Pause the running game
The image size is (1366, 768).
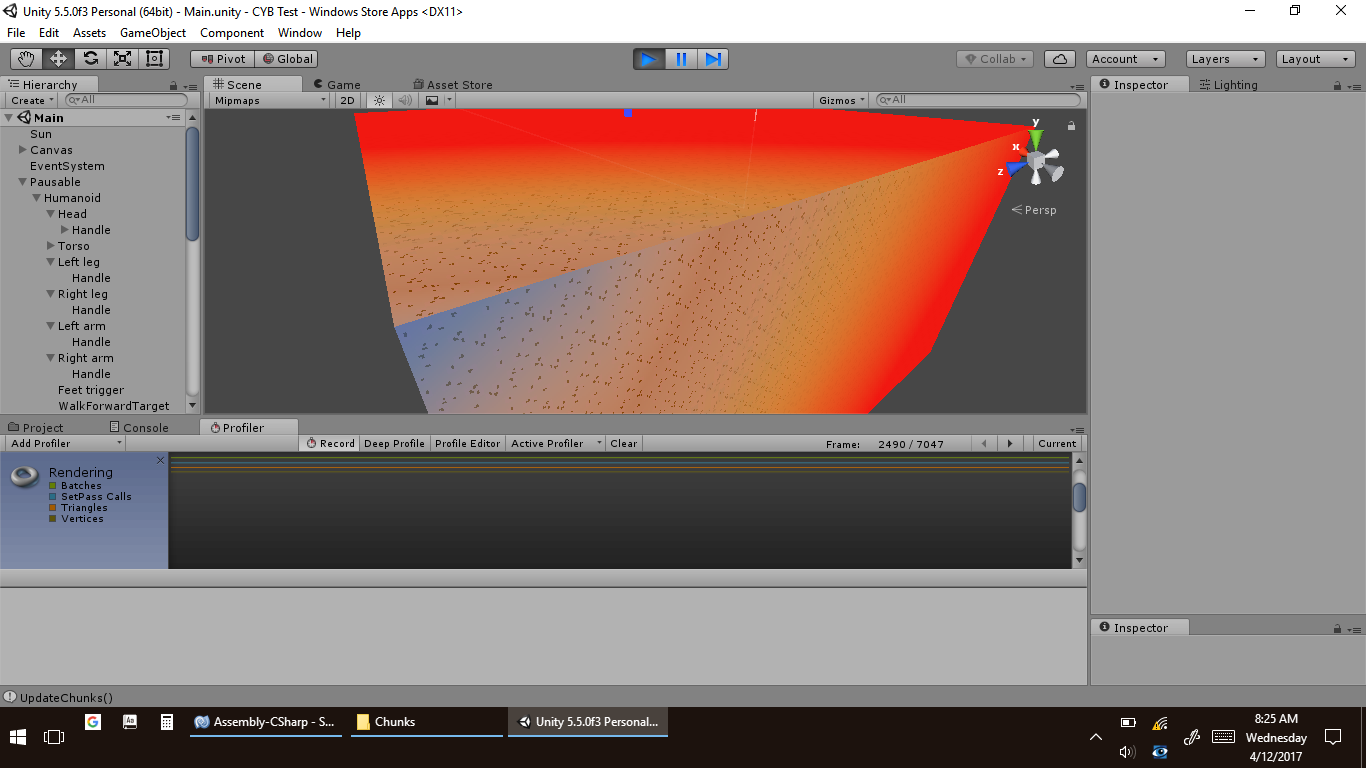click(x=681, y=59)
